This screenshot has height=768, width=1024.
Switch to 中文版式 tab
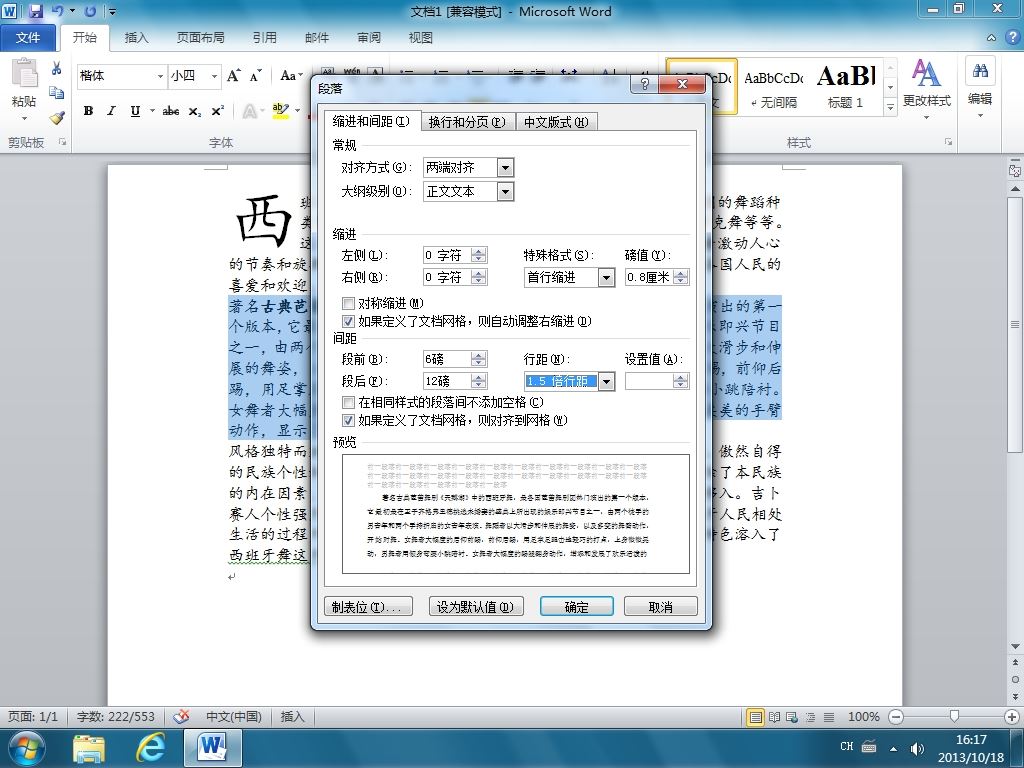coord(556,122)
